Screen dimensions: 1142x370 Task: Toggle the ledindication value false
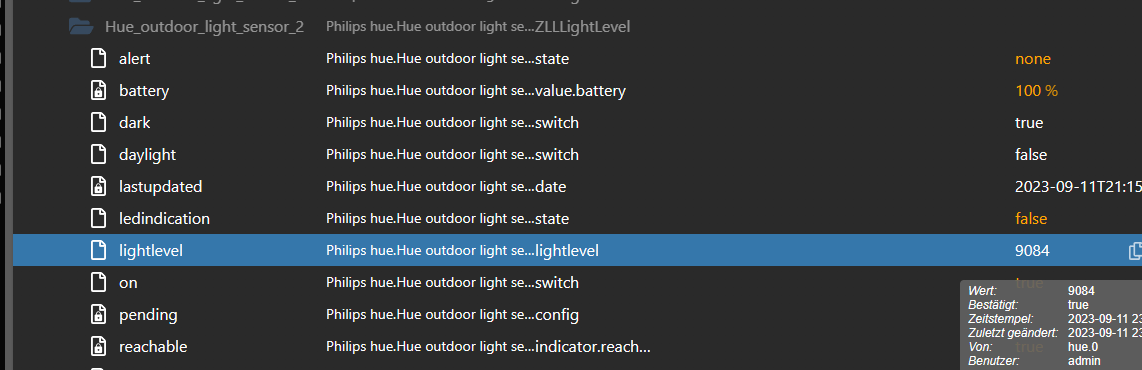tap(1031, 219)
